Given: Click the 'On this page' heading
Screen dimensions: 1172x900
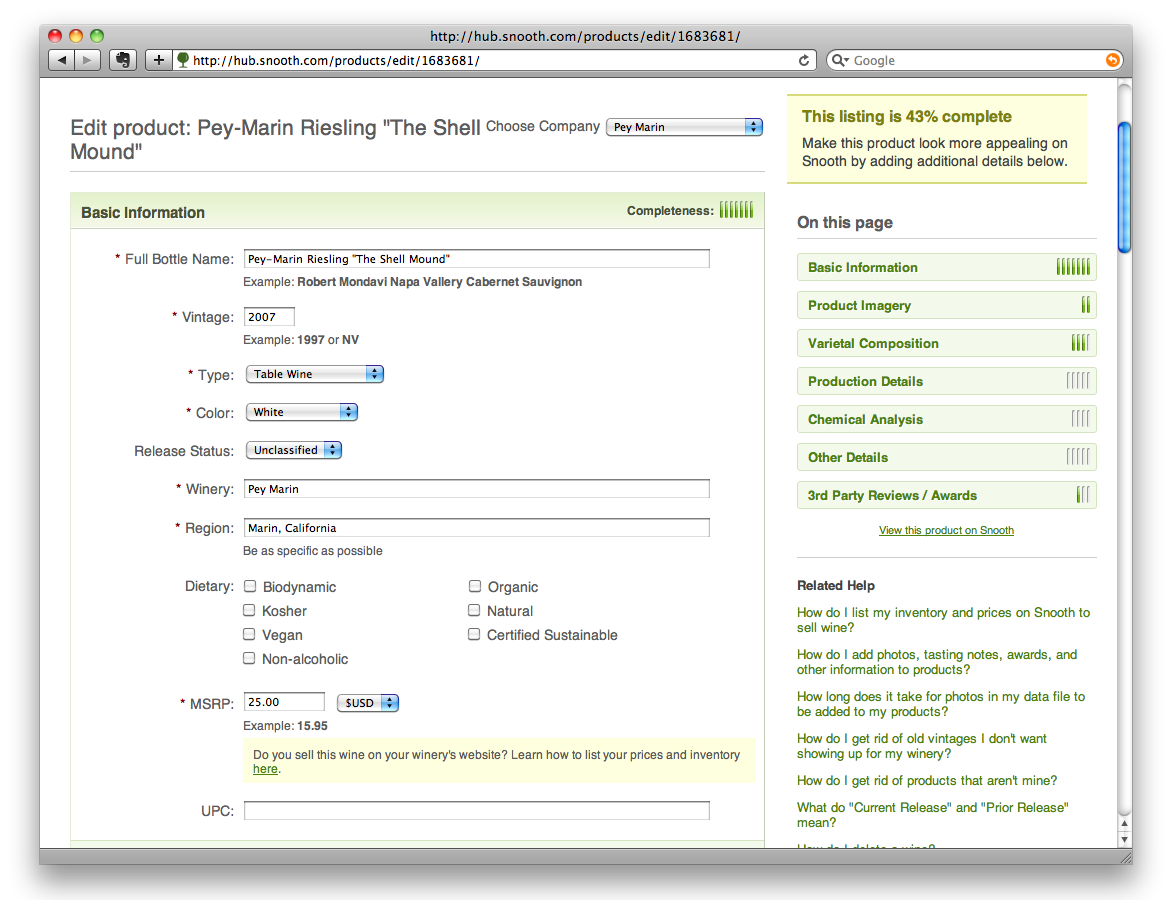Looking at the screenshot, I should tap(845, 222).
